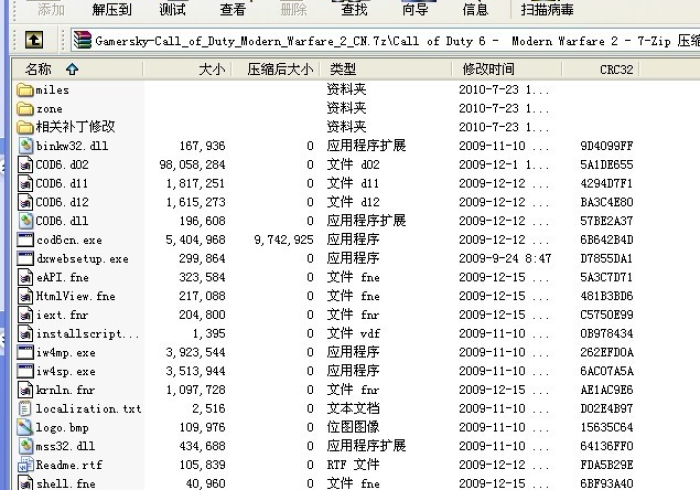
Task: Click the CRC32 value 6B642B4D
Action: point(607,240)
